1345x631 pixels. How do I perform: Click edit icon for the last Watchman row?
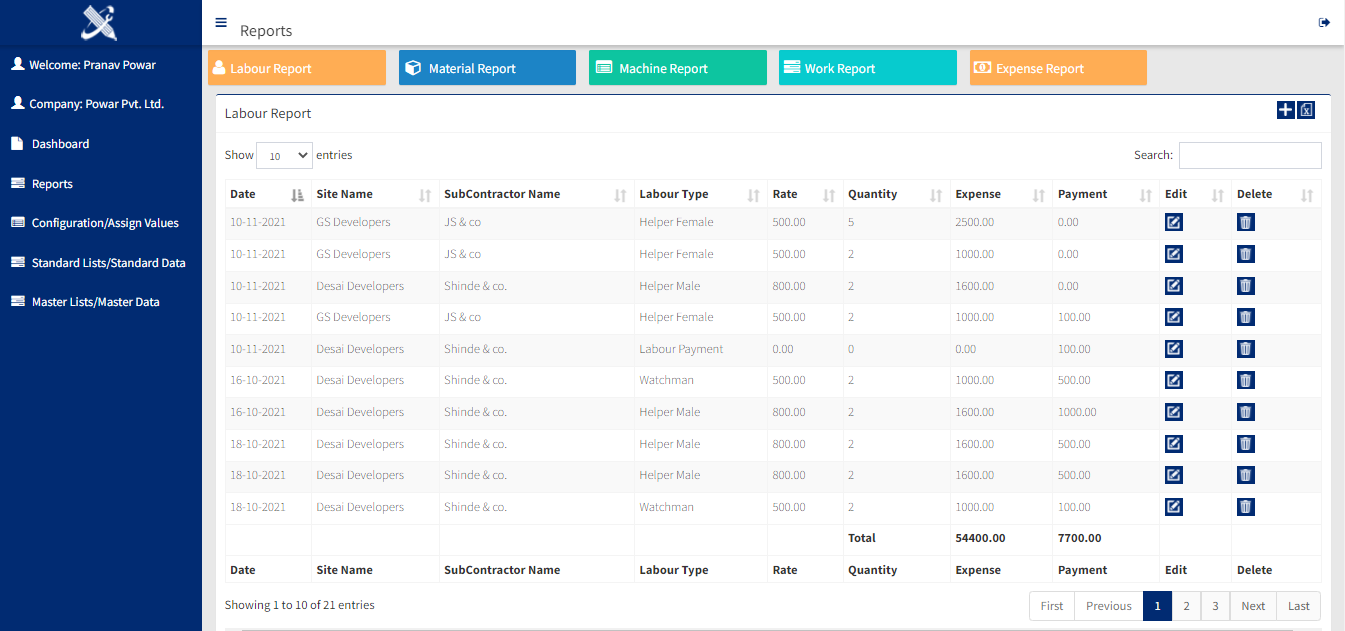(1174, 507)
